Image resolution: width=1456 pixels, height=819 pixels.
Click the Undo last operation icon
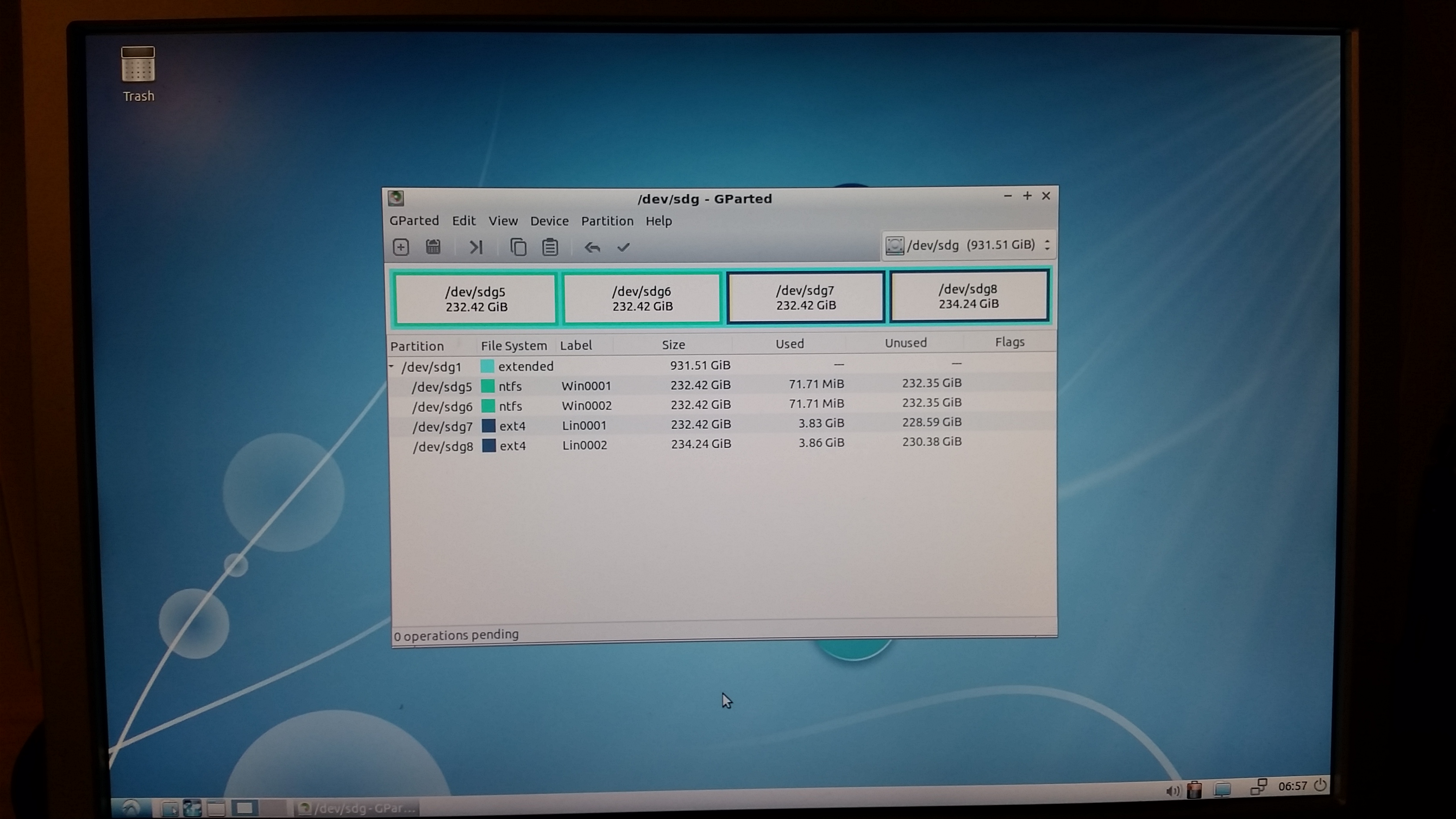pos(592,247)
